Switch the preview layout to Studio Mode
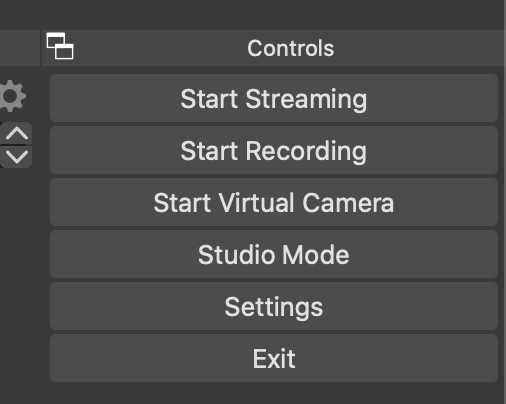 pyautogui.click(x=274, y=254)
